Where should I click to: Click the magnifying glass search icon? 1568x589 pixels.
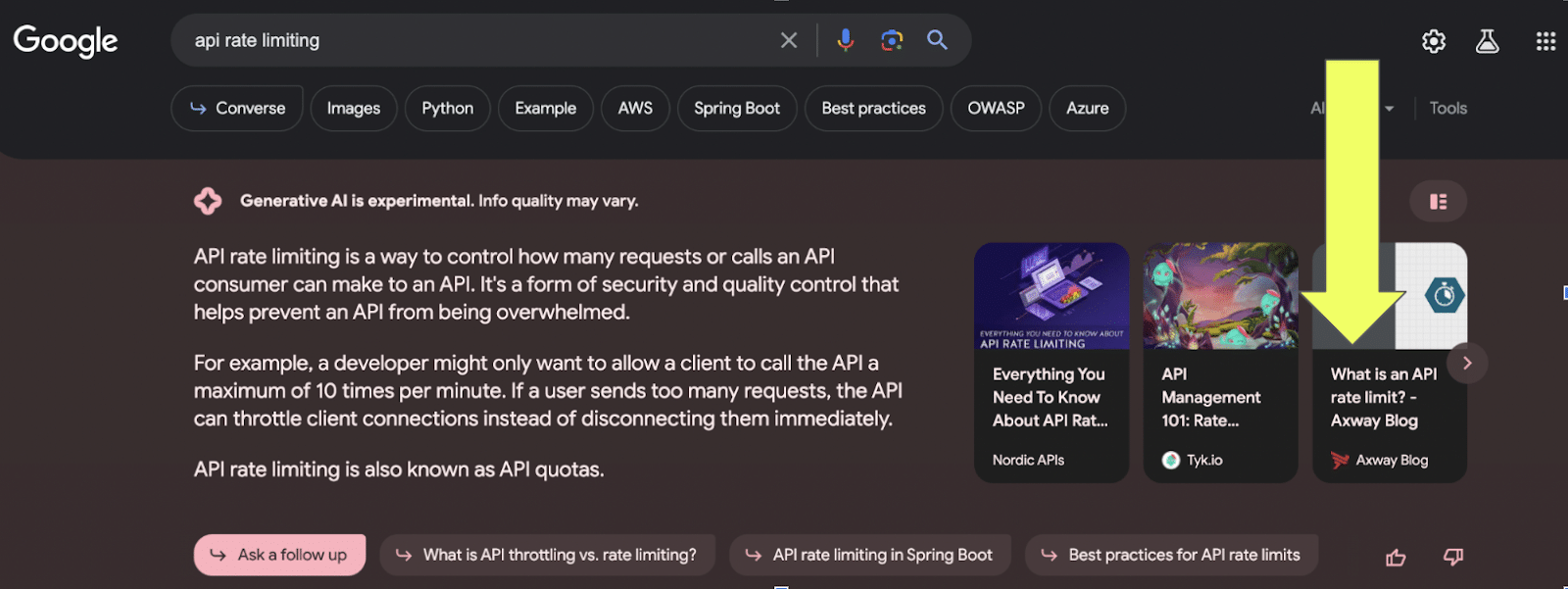(x=937, y=40)
